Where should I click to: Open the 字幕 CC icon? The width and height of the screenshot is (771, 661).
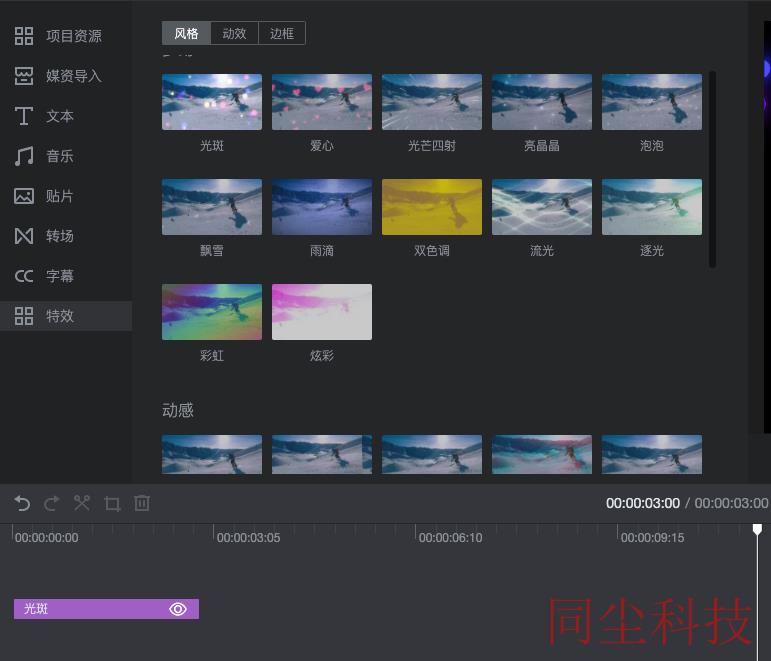coord(24,276)
